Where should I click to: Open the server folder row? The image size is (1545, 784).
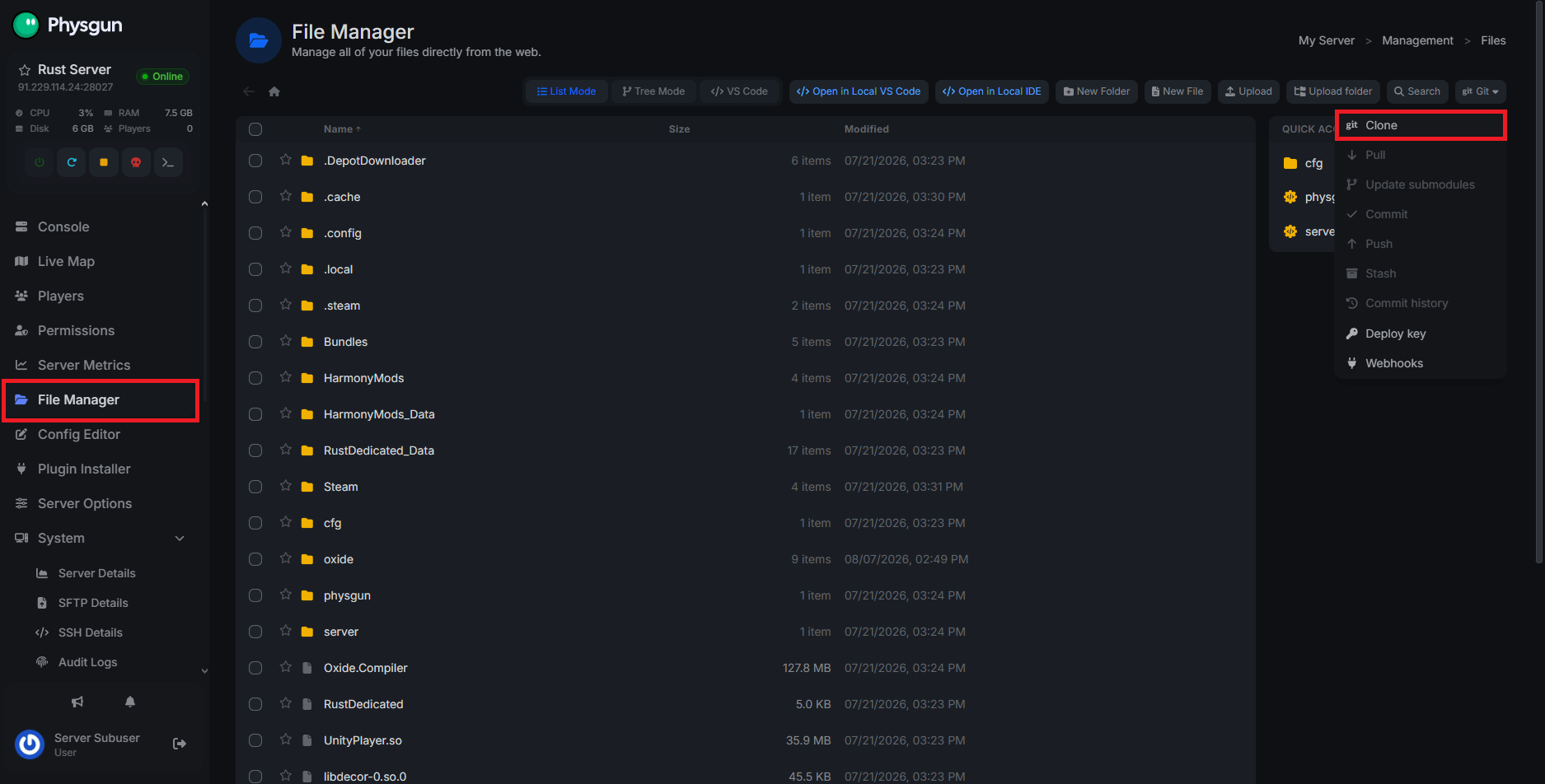click(746, 632)
